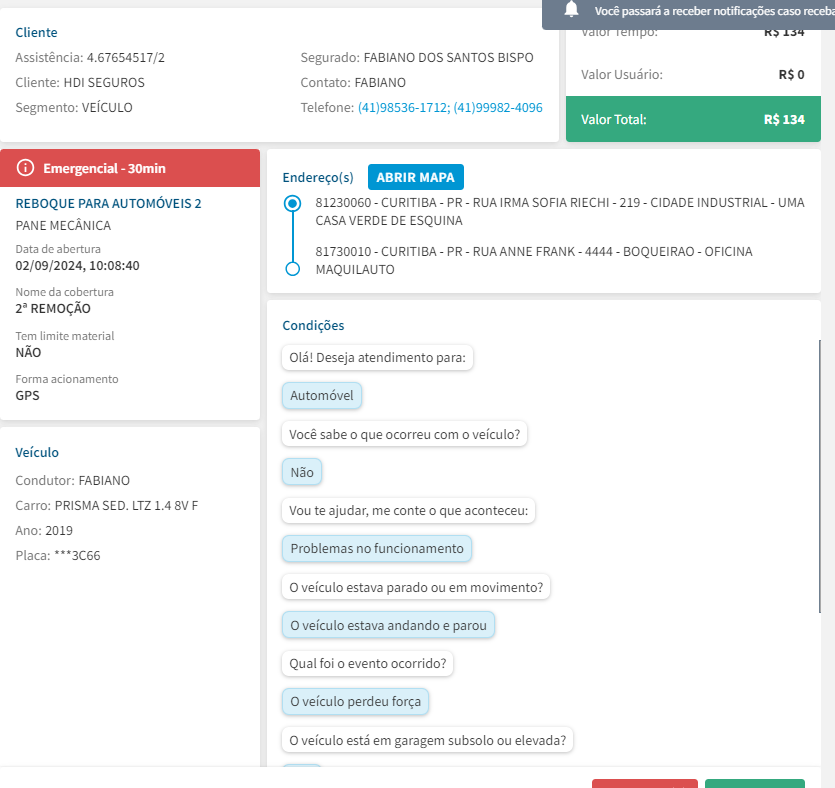835x788 pixels.
Task: Click the Condições heading
Action: click(313, 325)
